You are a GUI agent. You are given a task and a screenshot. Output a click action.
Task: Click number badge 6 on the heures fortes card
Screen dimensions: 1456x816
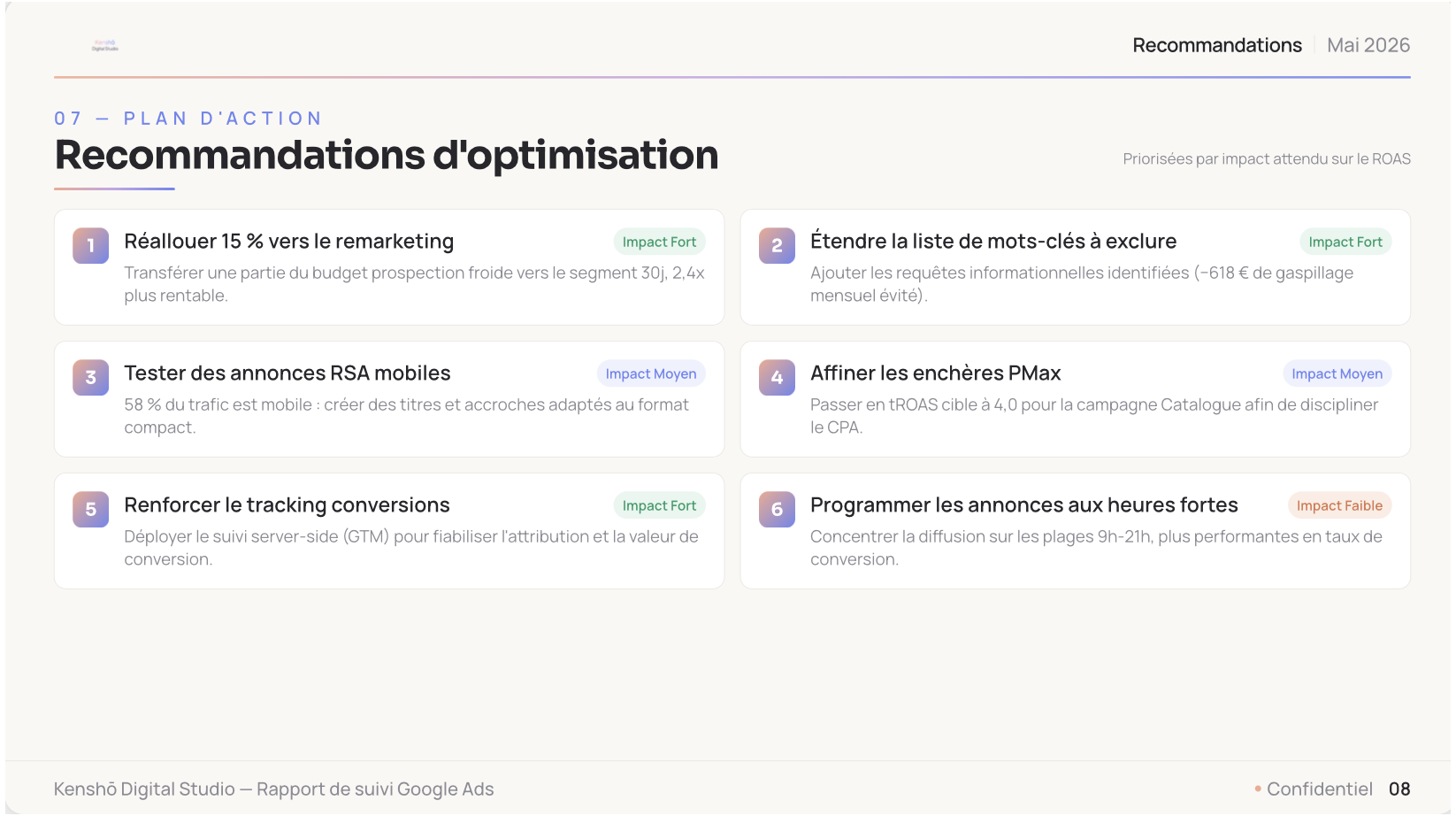[777, 509]
